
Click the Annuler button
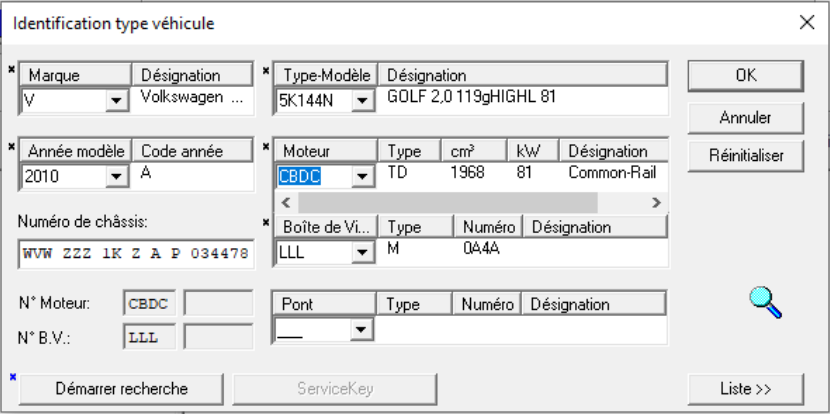pos(745,118)
